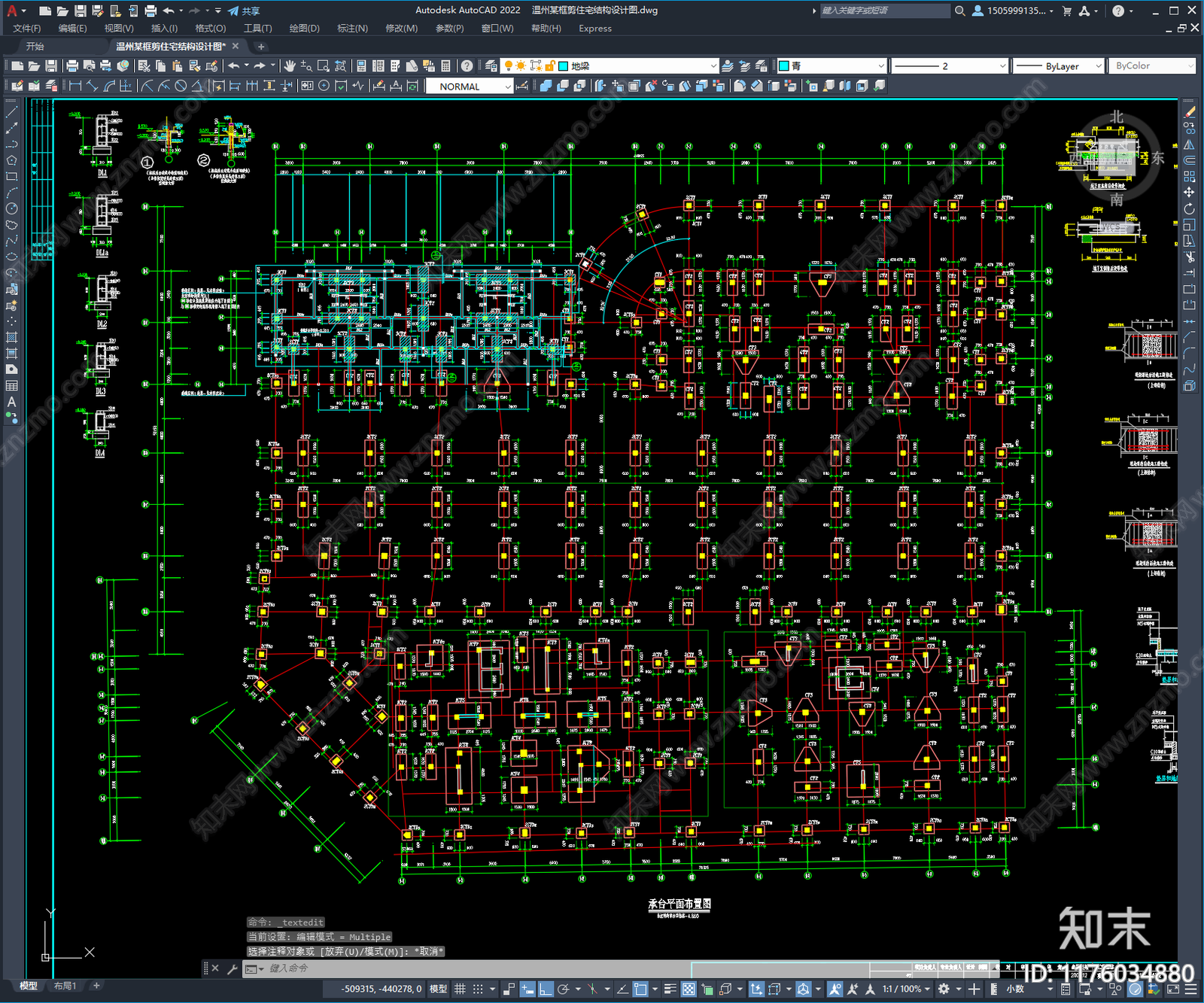Click the signed-in account 1505999135 button
Screen dimensions: 1204x1003
point(1013,11)
